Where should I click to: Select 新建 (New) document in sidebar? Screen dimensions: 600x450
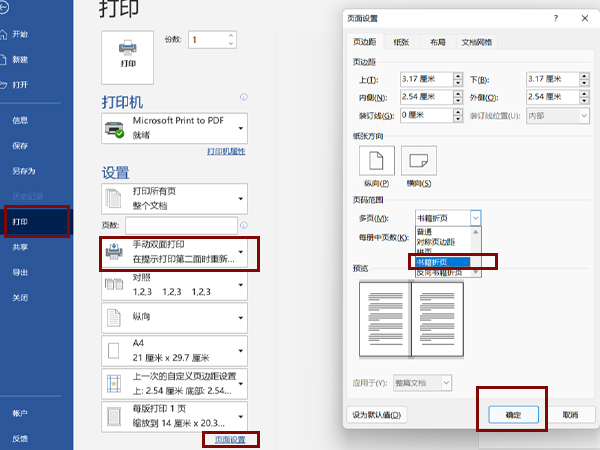pos(22,58)
